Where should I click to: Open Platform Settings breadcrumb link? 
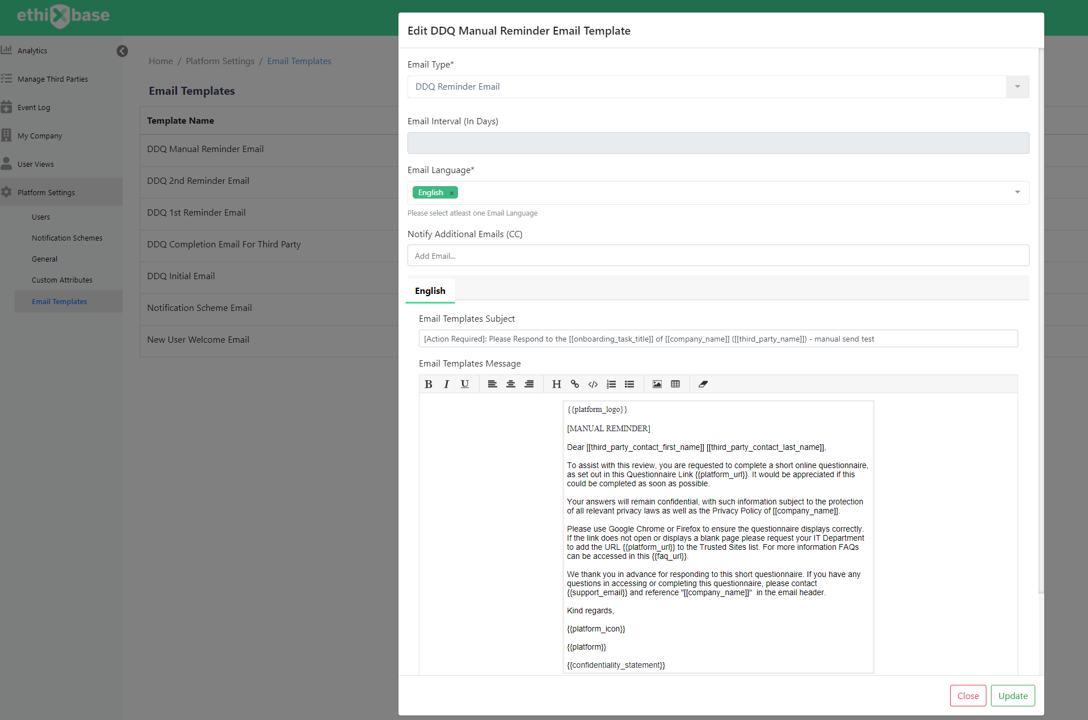(x=220, y=61)
